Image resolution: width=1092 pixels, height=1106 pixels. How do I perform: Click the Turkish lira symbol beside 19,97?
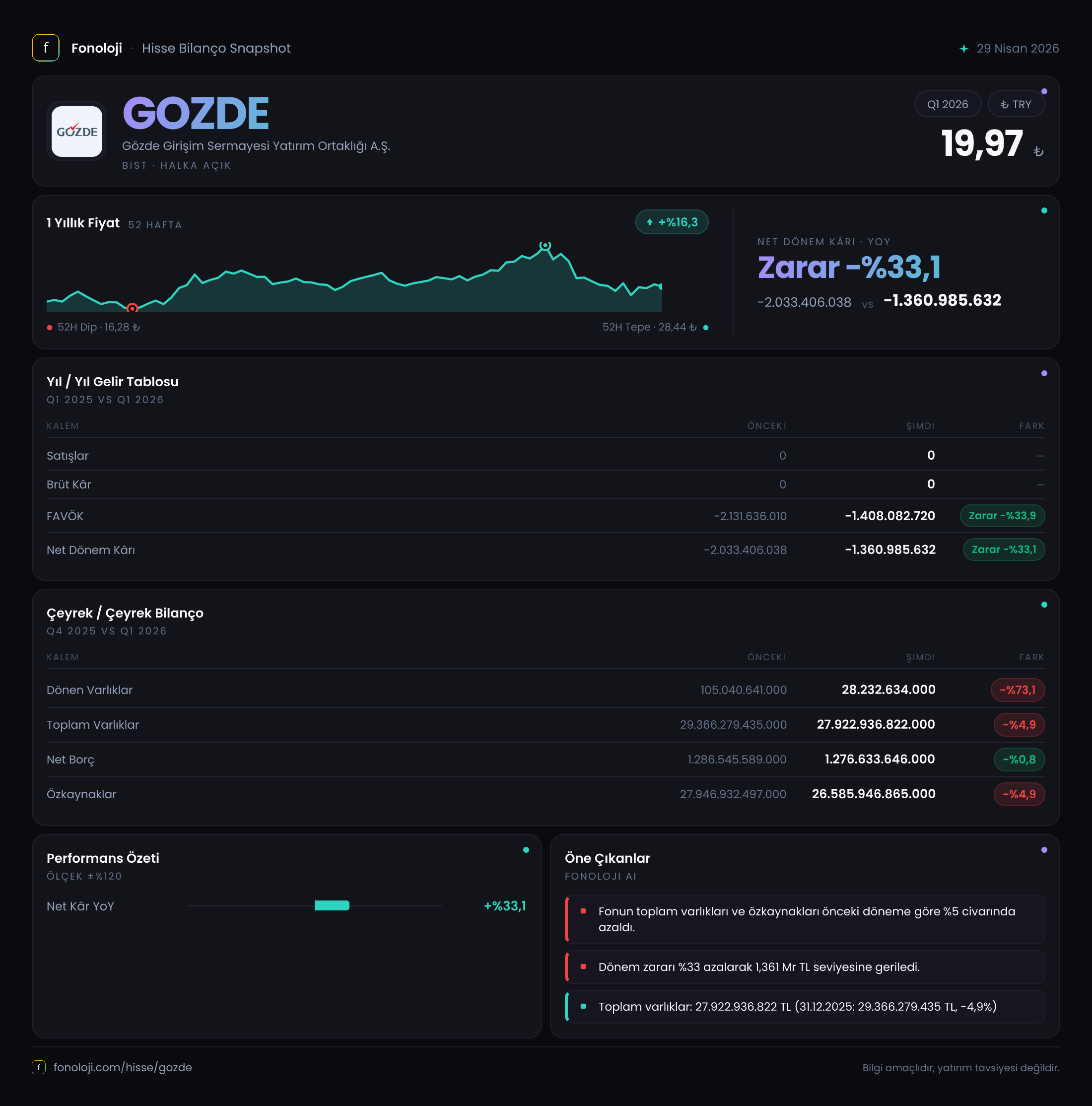click(x=1038, y=151)
